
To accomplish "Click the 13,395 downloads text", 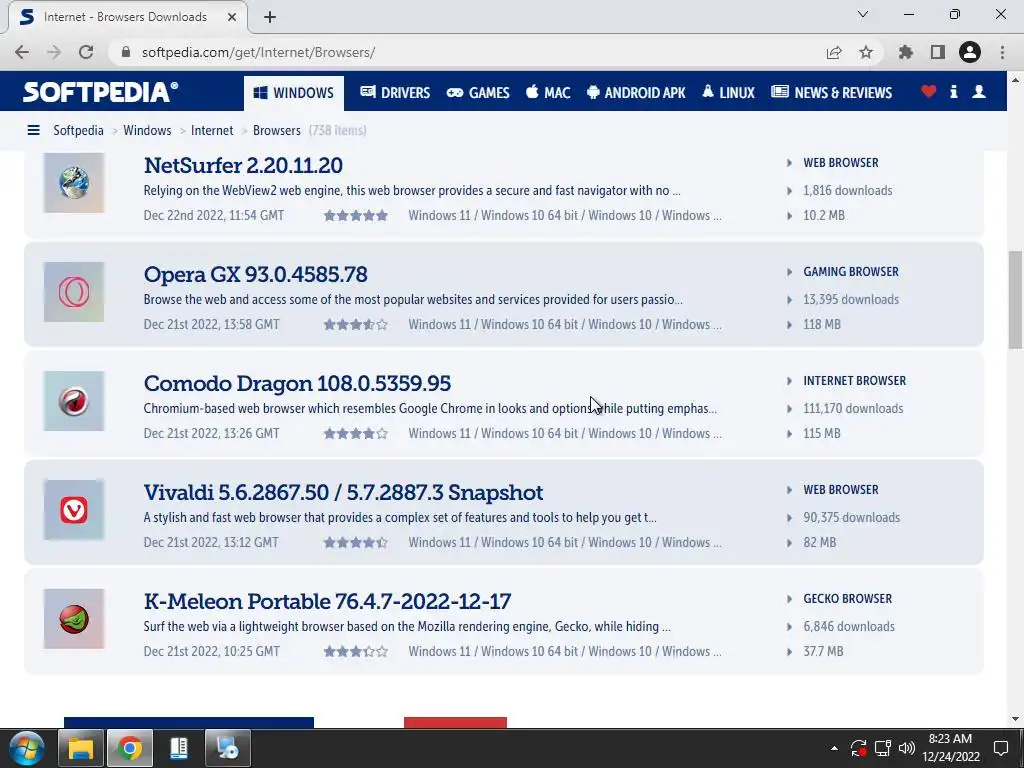I will point(851,300).
